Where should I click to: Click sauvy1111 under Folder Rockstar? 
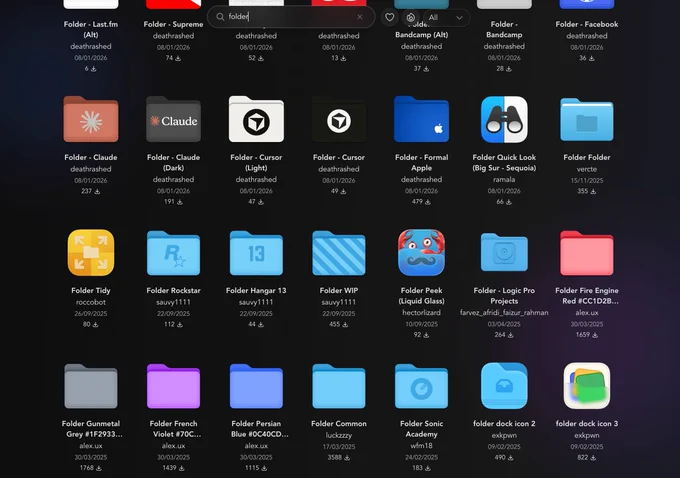point(173,302)
